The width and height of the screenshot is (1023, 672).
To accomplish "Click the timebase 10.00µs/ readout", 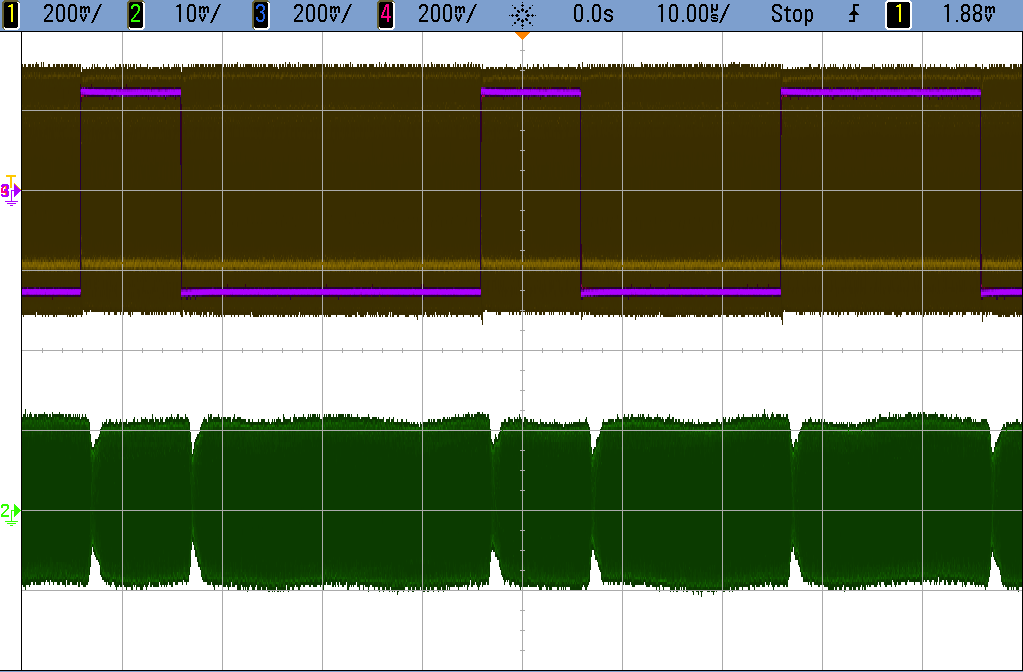I will coord(693,14).
